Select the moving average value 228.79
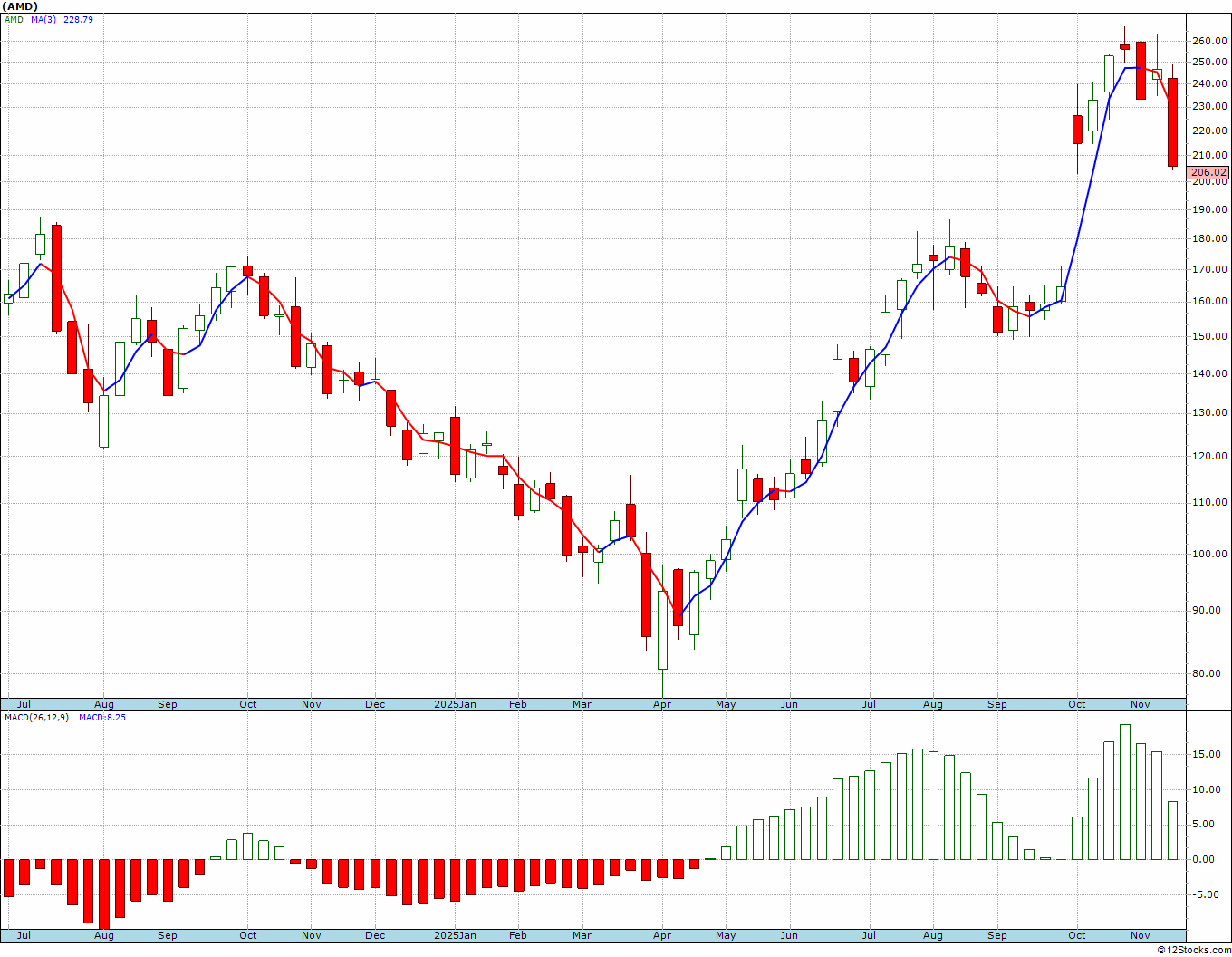 coord(78,19)
